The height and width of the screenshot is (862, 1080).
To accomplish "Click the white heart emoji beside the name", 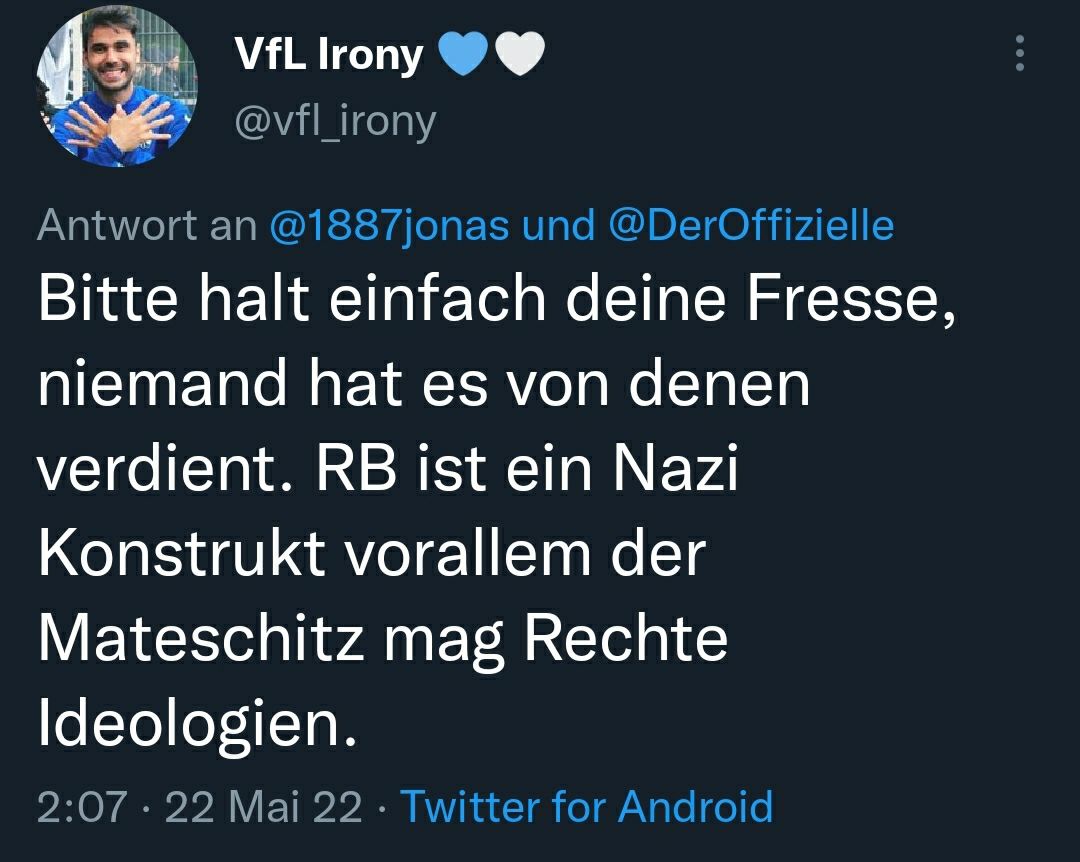I will 520,56.
